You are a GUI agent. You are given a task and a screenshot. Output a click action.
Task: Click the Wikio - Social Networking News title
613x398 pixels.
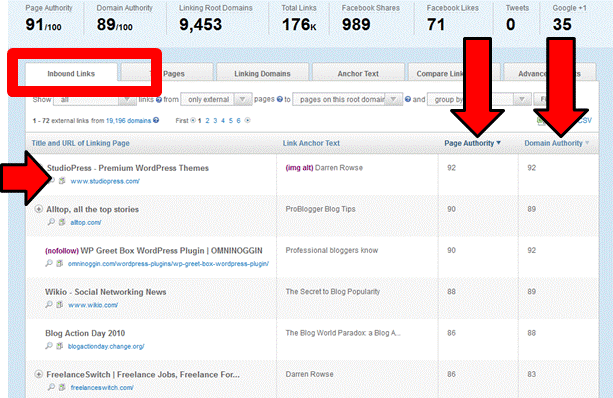pyautogui.click(x=106, y=292)
